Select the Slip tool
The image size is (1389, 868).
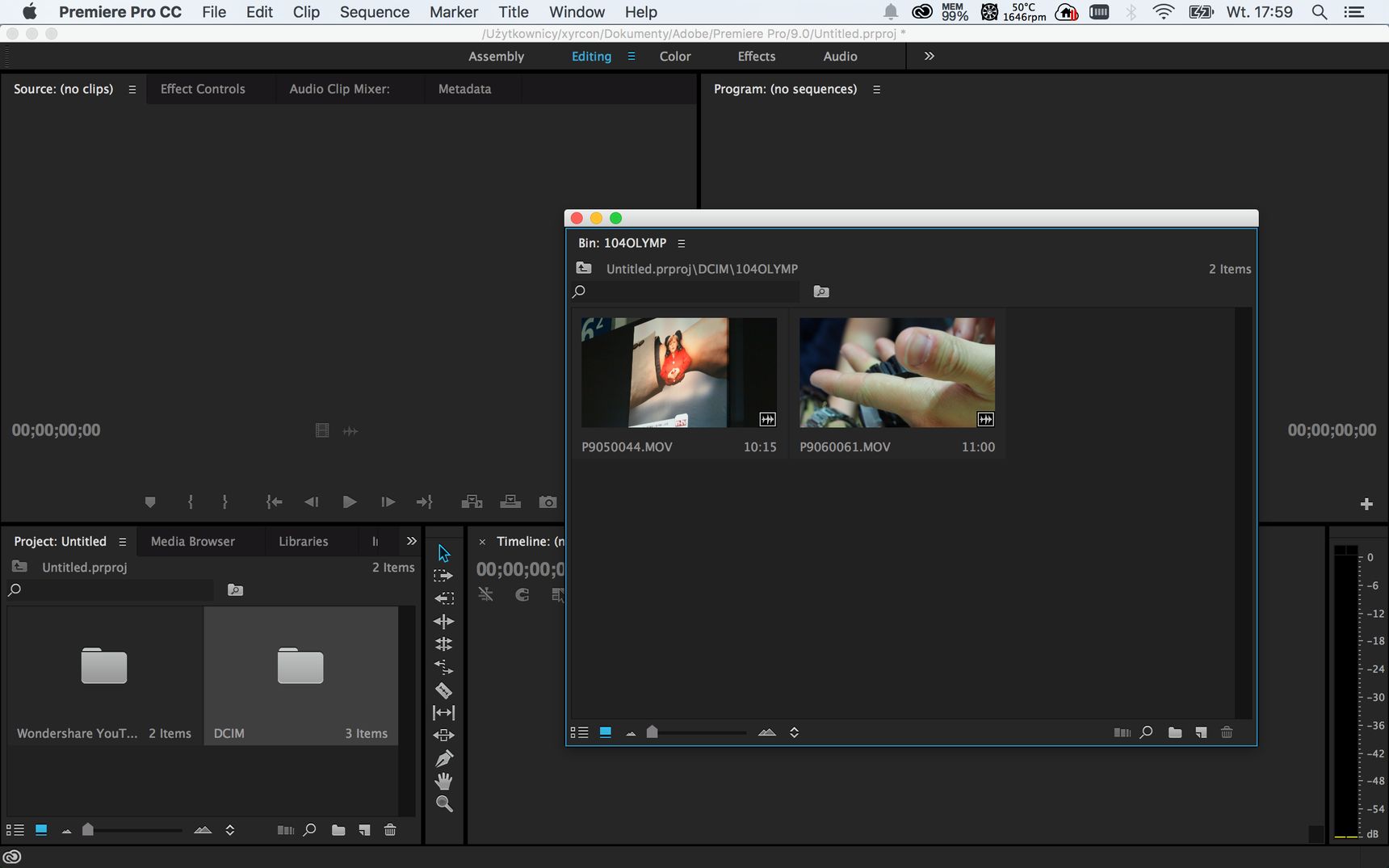tap(443, 712)
